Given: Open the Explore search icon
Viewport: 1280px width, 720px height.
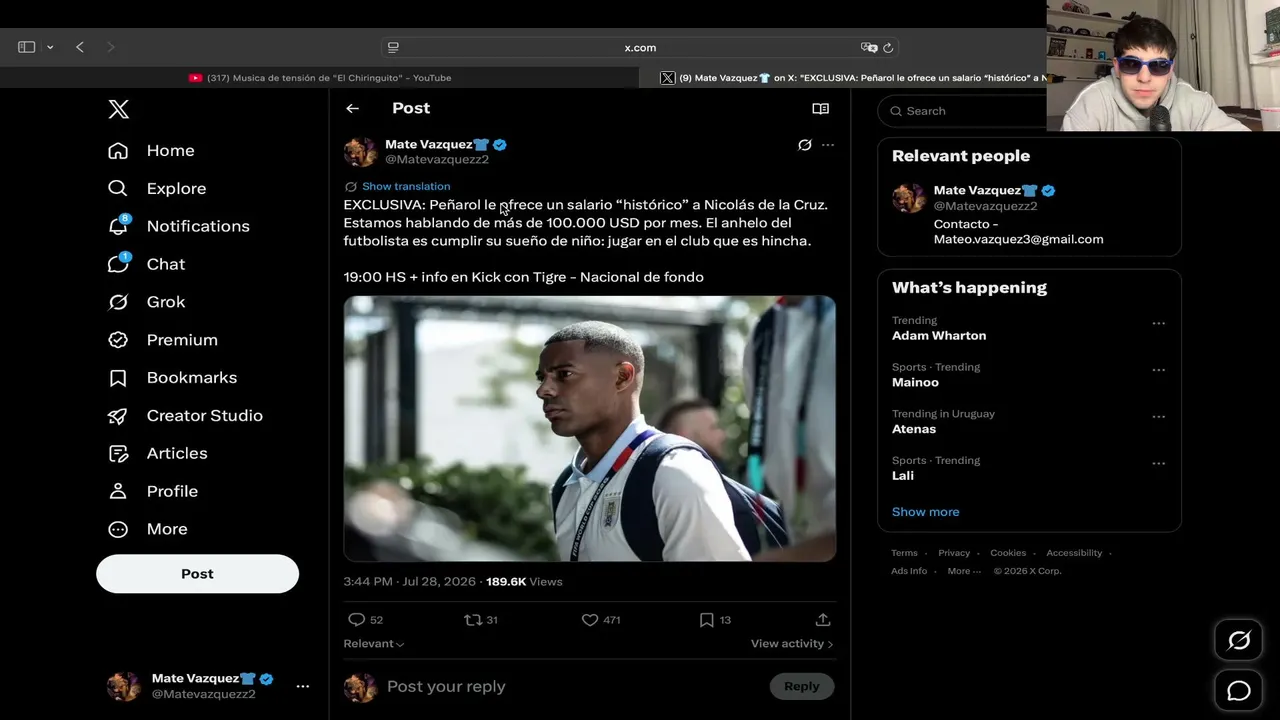Looking at the screenshot, I should coord(118,188).
